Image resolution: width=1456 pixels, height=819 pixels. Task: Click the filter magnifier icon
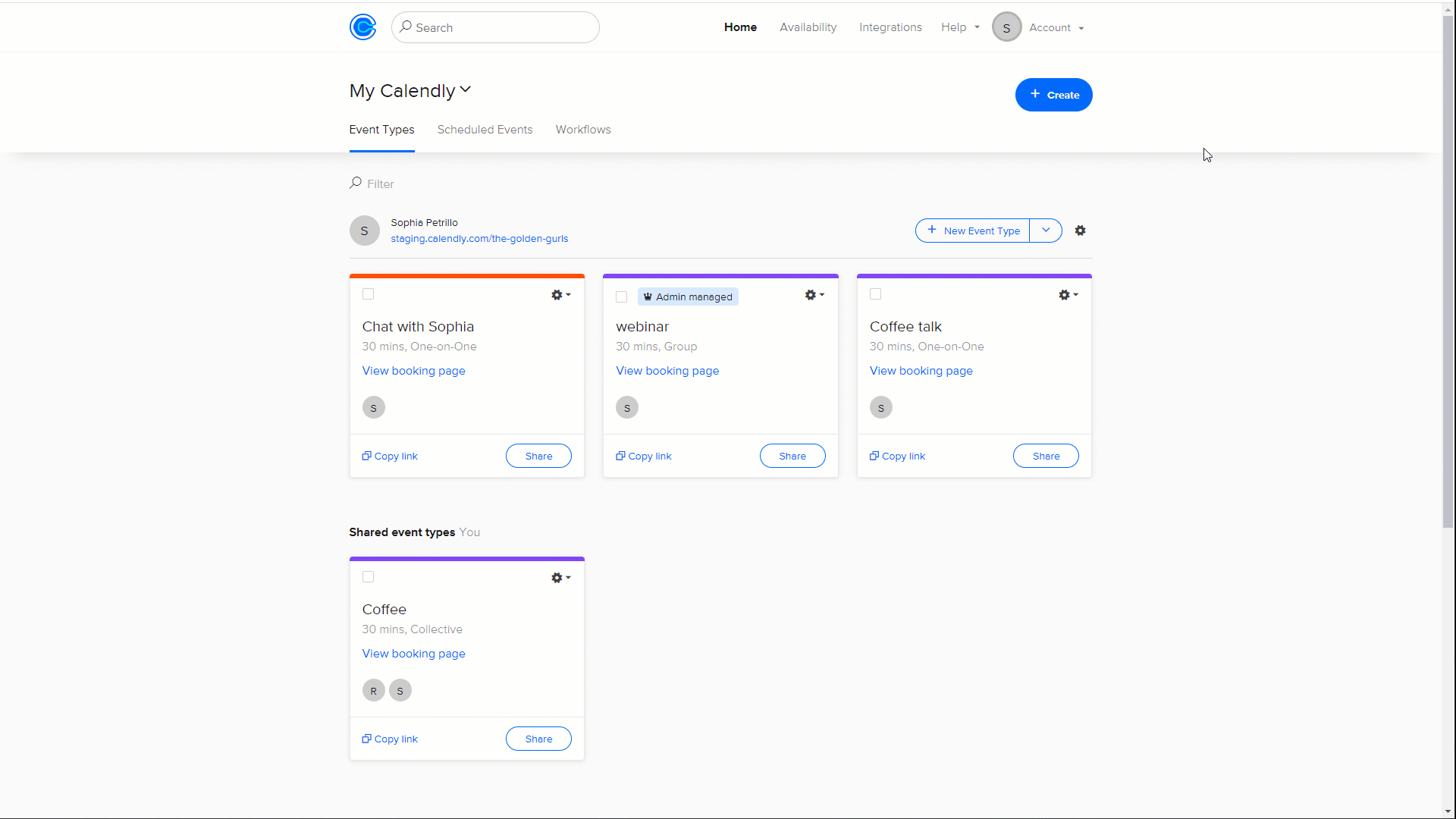click(x=355, y=183)
